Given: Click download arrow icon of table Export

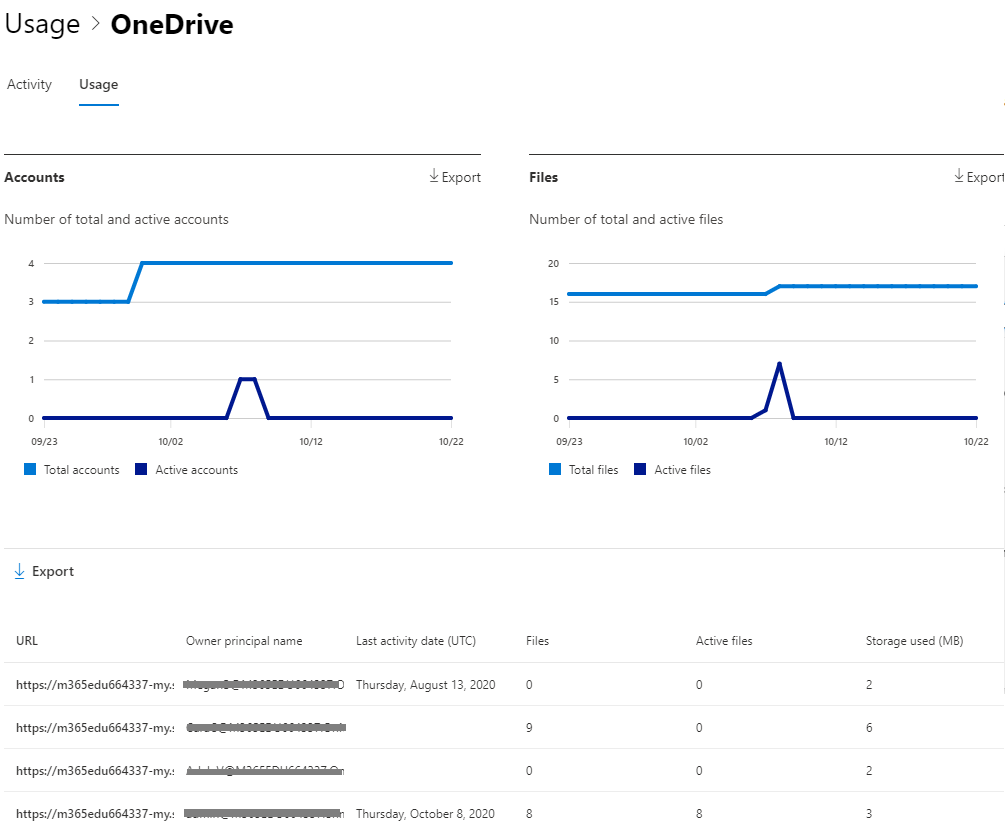Looking at the screenshot, I should click(x=19, y=571).
